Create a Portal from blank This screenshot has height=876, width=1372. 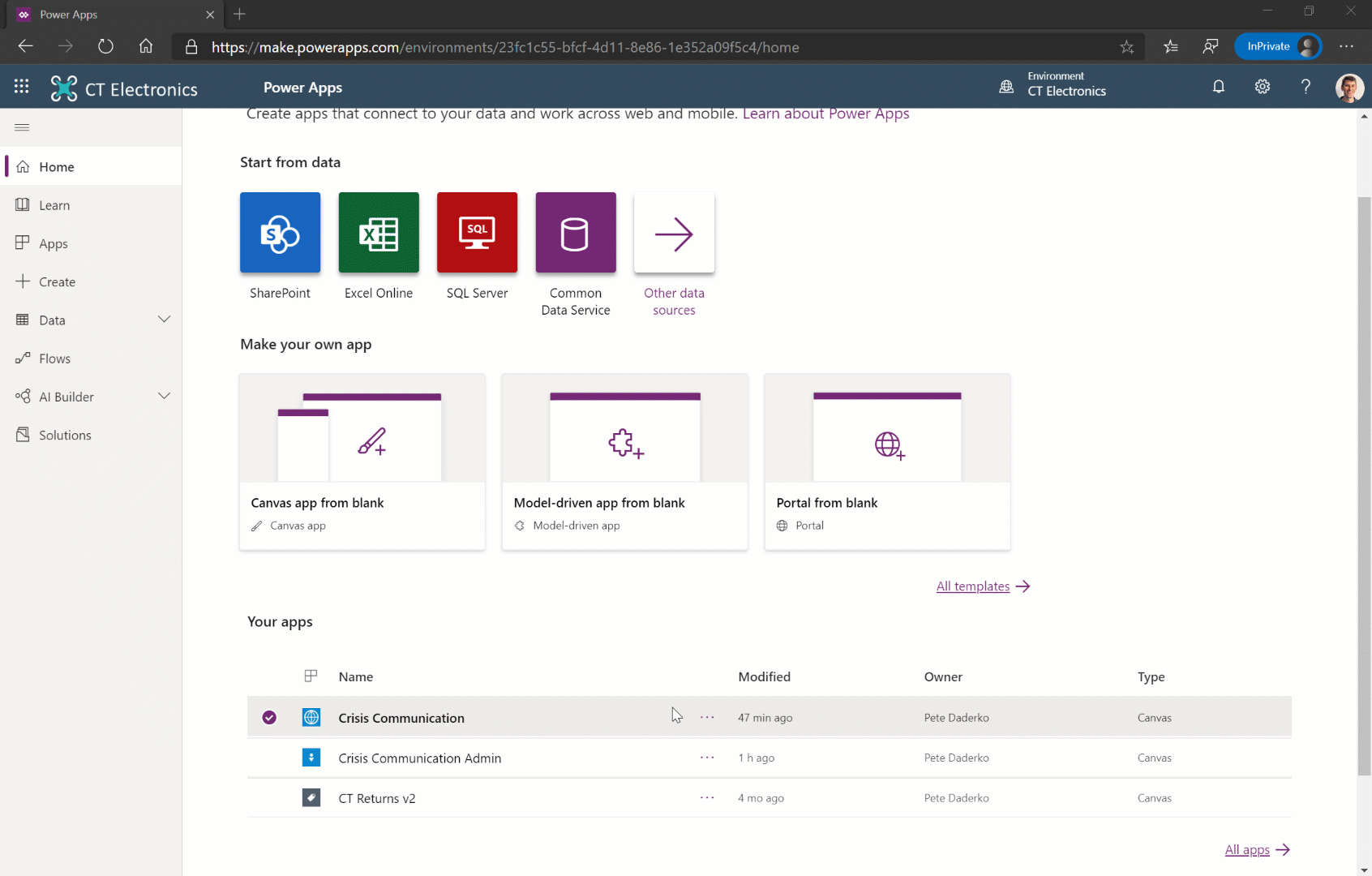click(x=888, y=462)
